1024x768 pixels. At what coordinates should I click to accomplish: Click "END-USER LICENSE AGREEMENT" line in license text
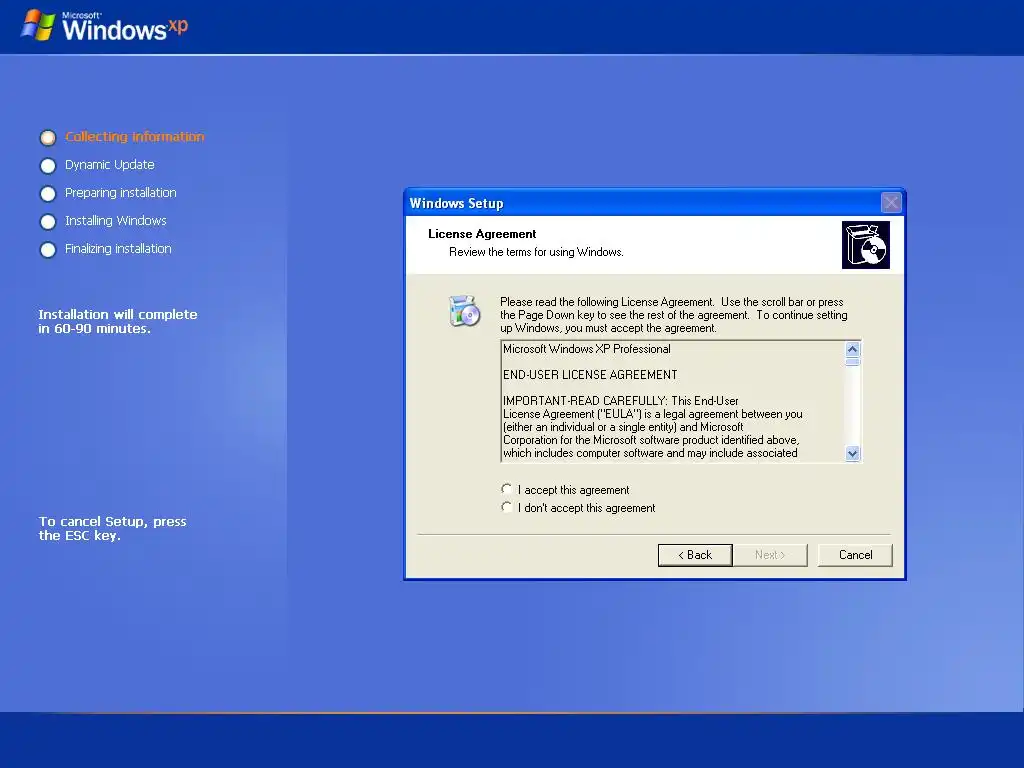[590, 375]
